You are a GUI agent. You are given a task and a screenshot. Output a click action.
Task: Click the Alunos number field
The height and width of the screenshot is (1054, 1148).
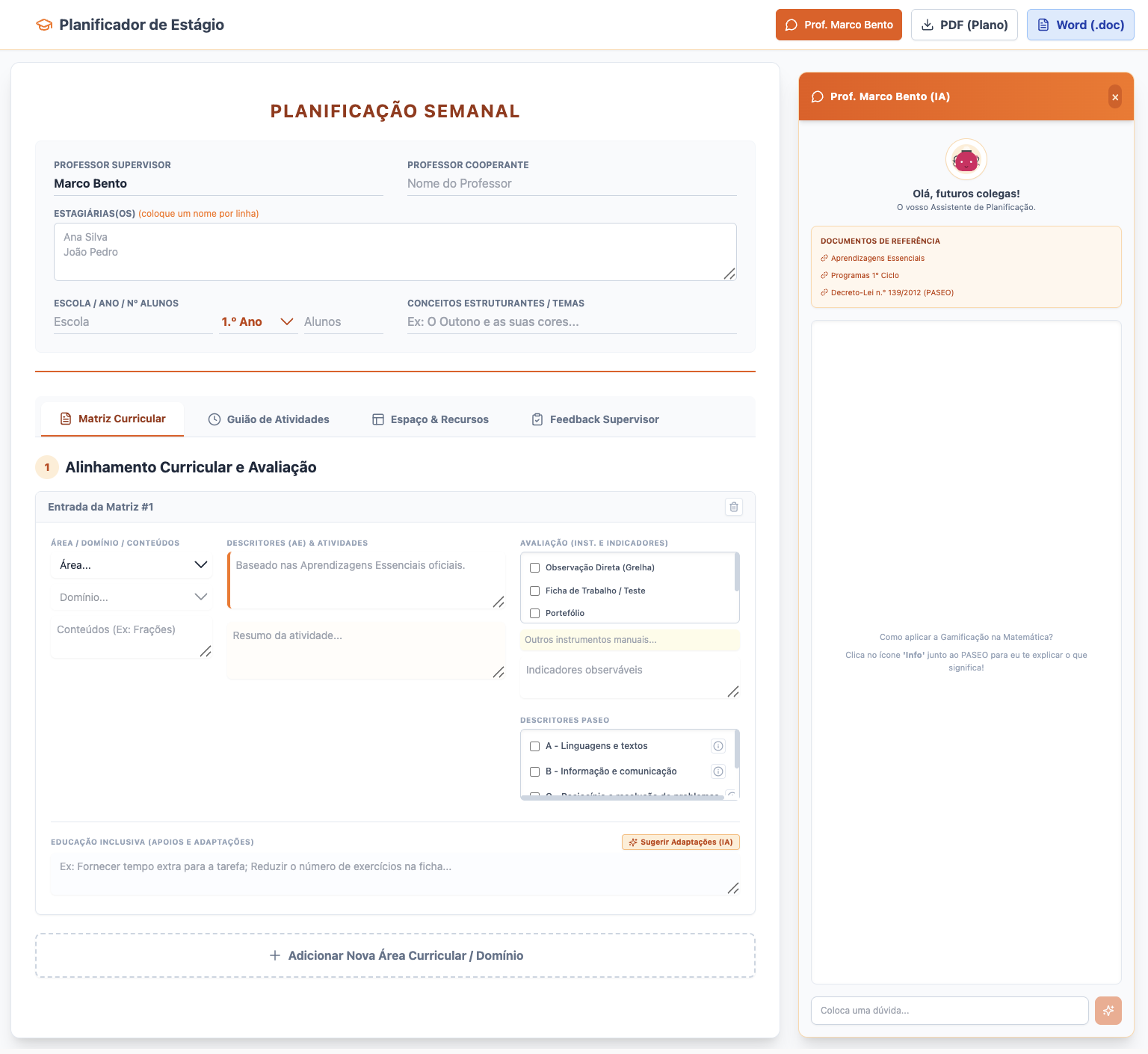343,322
